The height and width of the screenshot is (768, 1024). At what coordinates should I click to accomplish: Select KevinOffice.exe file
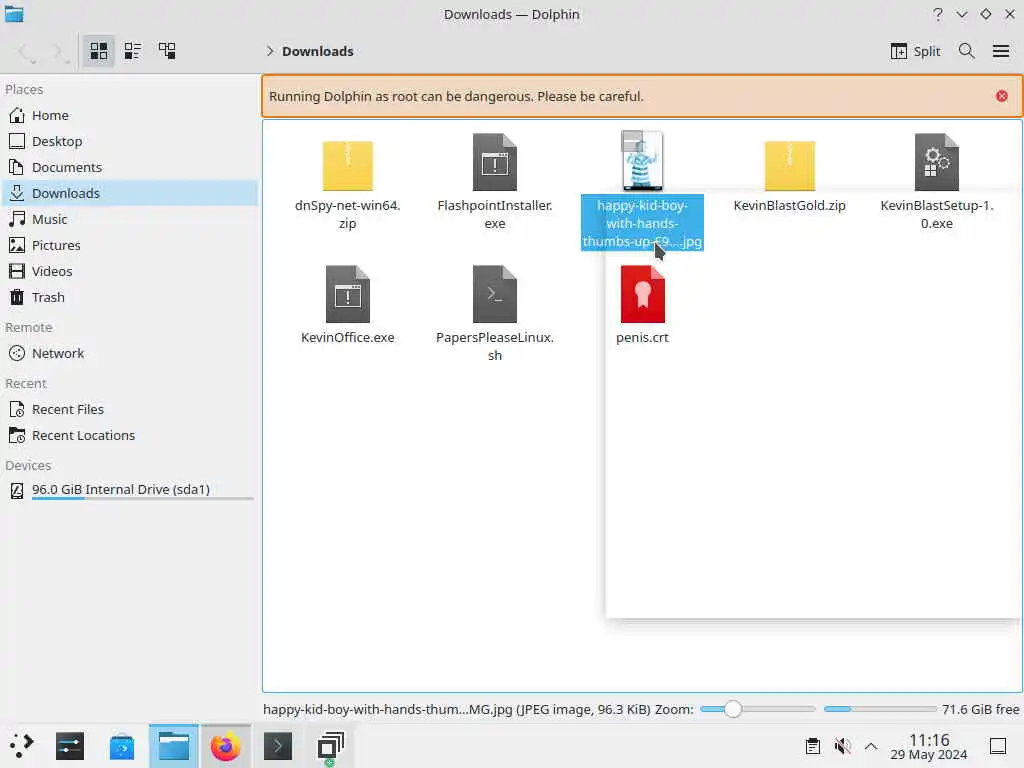click(x=347, y=304)
